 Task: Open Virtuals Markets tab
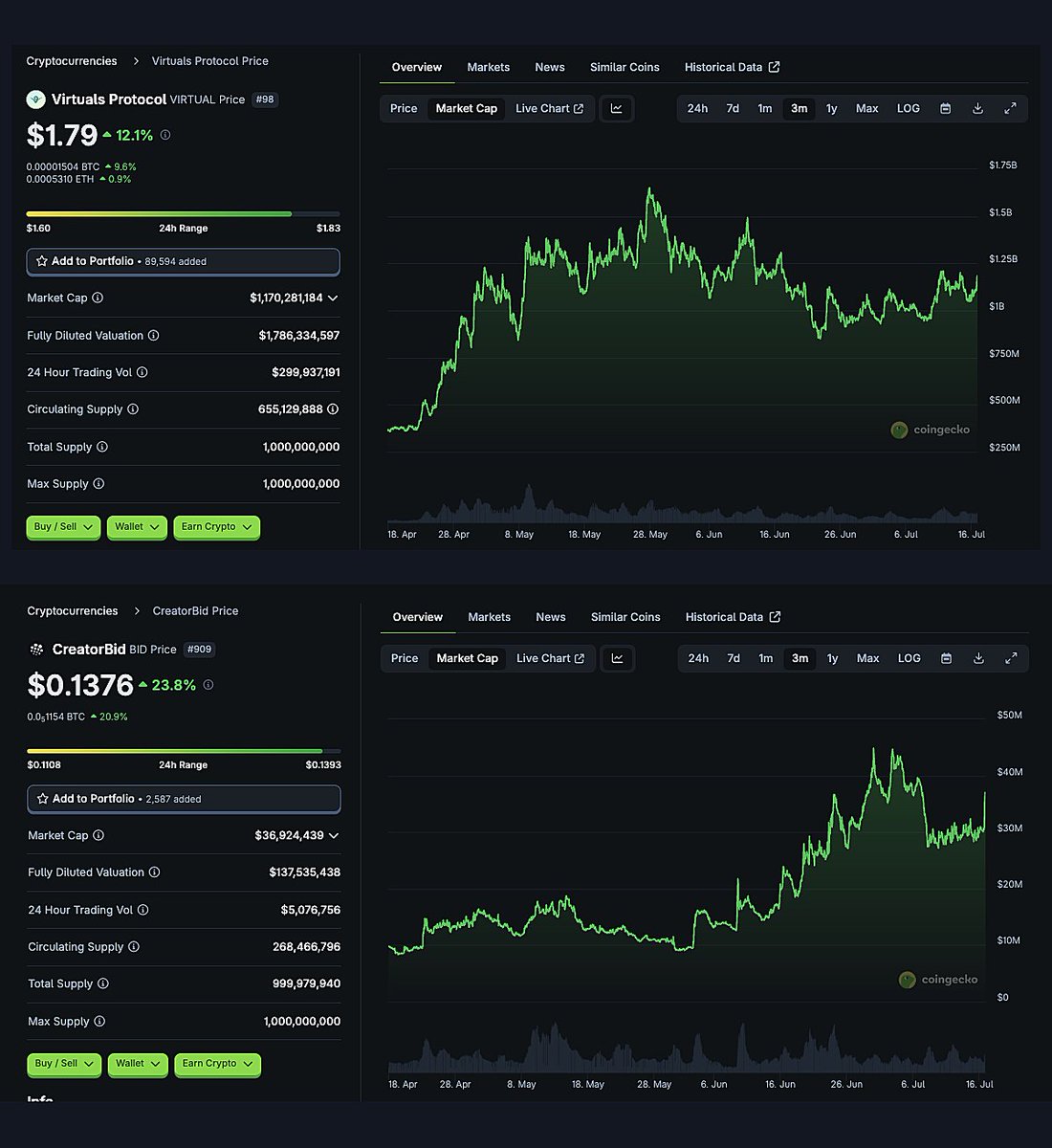489,67
